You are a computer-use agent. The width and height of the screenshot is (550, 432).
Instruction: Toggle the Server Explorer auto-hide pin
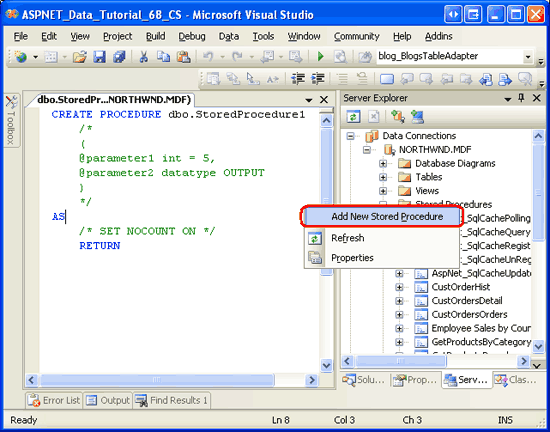pyautogui.click(x=521, y=98)
